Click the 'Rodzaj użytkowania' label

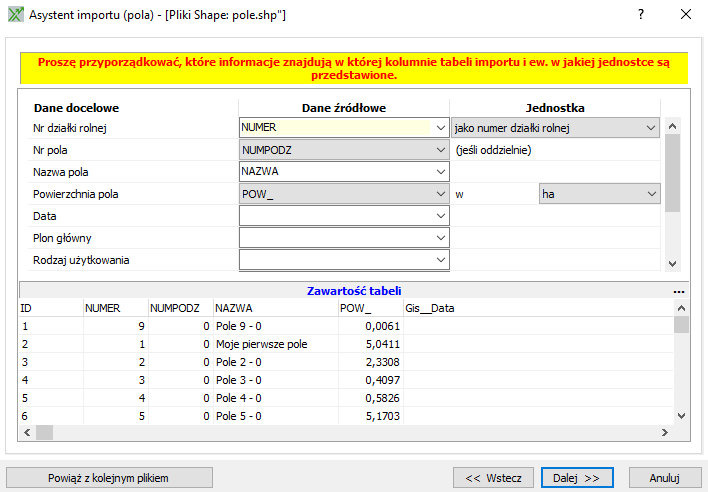81,260
